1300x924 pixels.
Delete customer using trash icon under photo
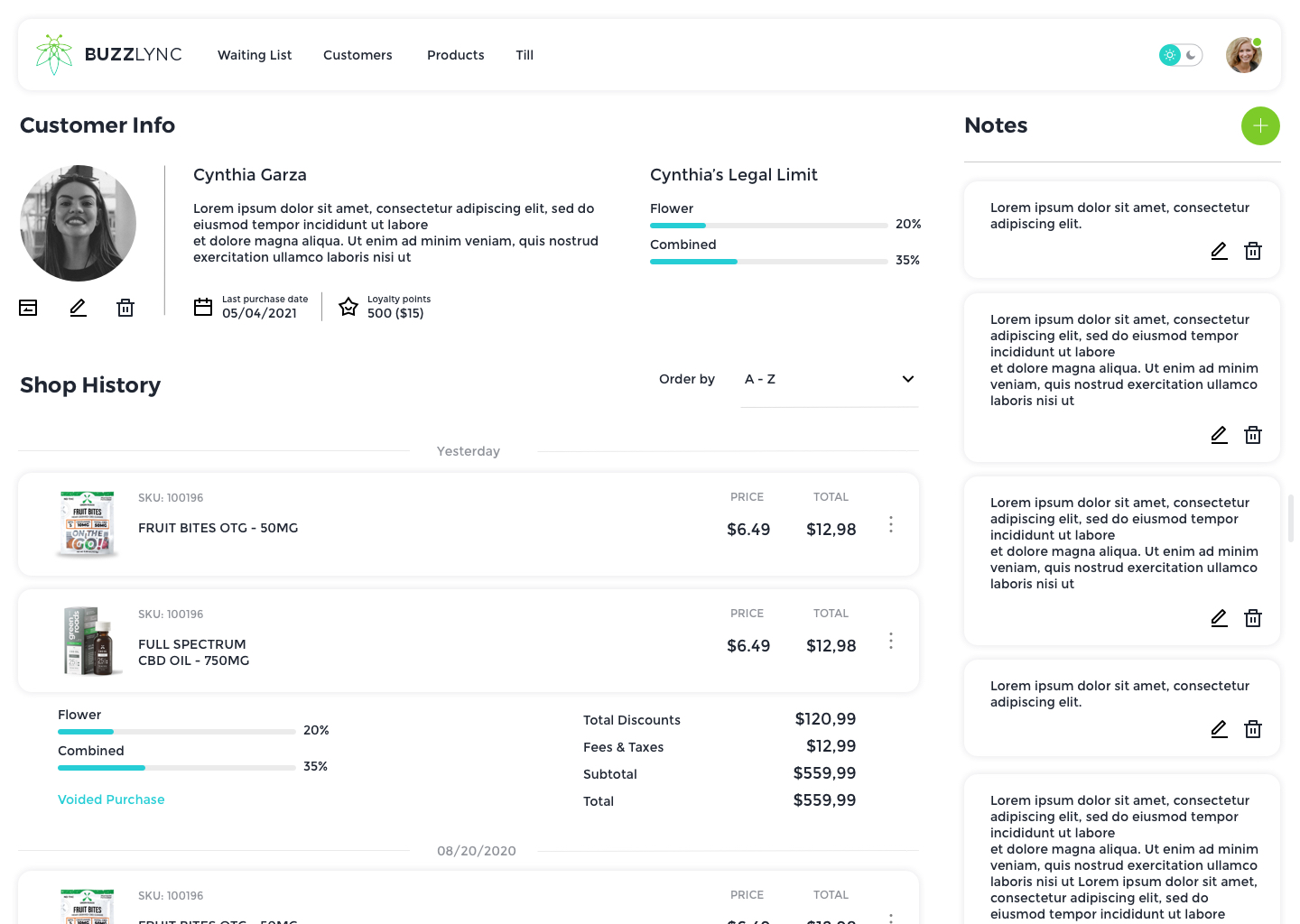(x=125, y=308)
